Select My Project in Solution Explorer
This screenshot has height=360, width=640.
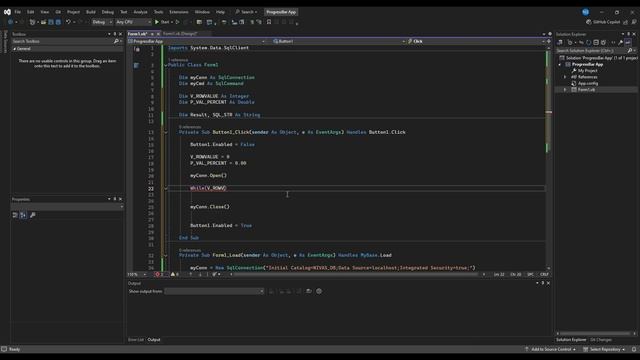point(587,71)
